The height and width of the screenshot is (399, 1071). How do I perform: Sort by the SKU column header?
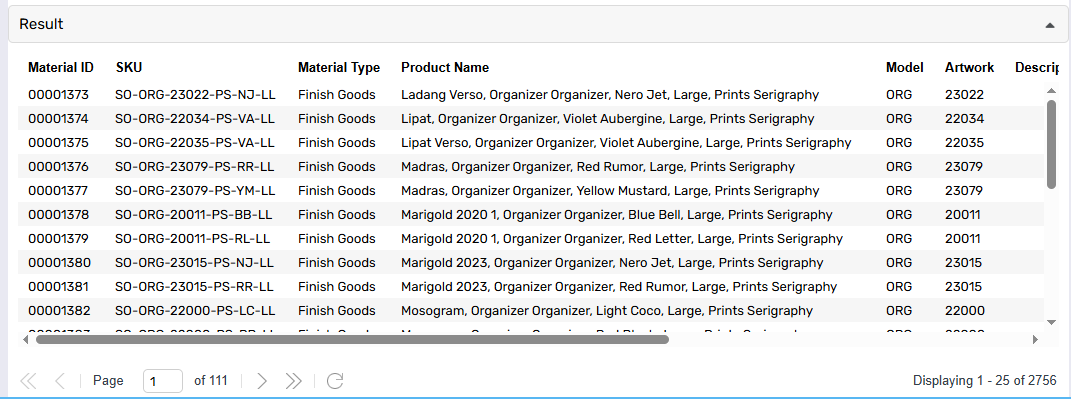129,68
